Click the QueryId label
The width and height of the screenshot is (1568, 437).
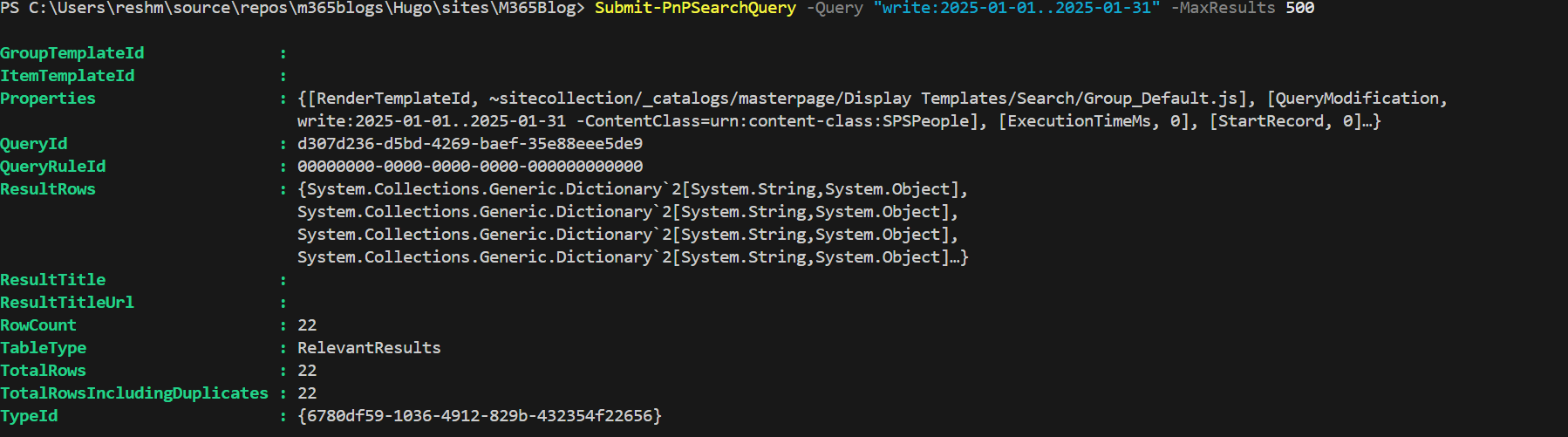(34, 144)
